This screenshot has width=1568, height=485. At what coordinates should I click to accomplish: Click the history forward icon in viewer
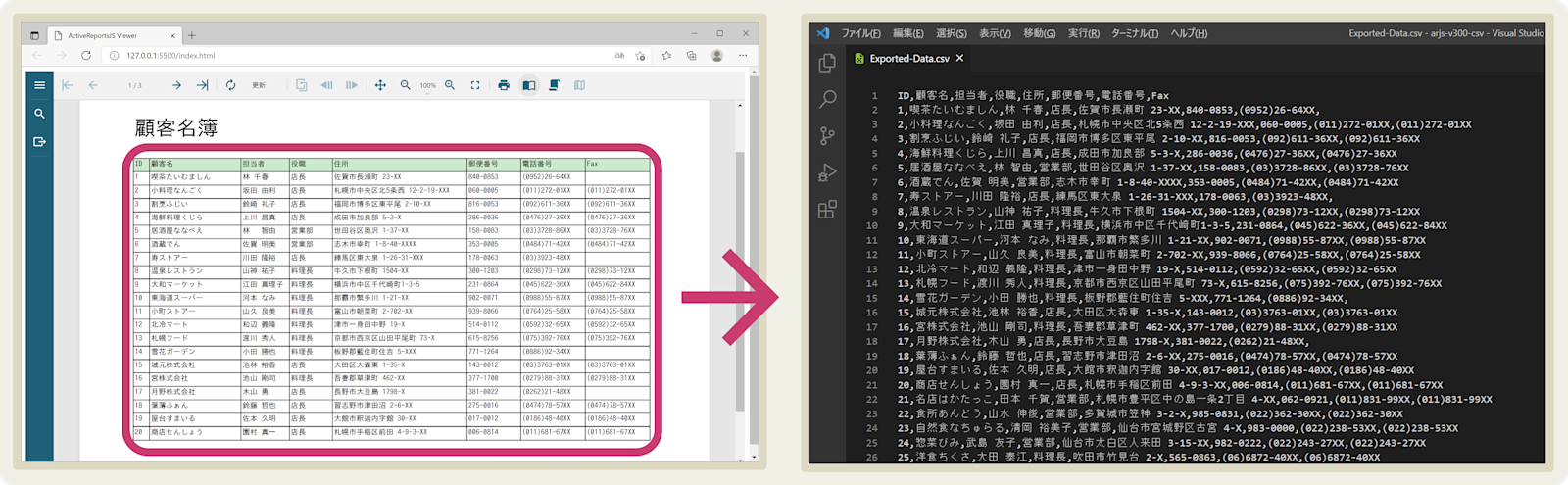click(351, 85)
